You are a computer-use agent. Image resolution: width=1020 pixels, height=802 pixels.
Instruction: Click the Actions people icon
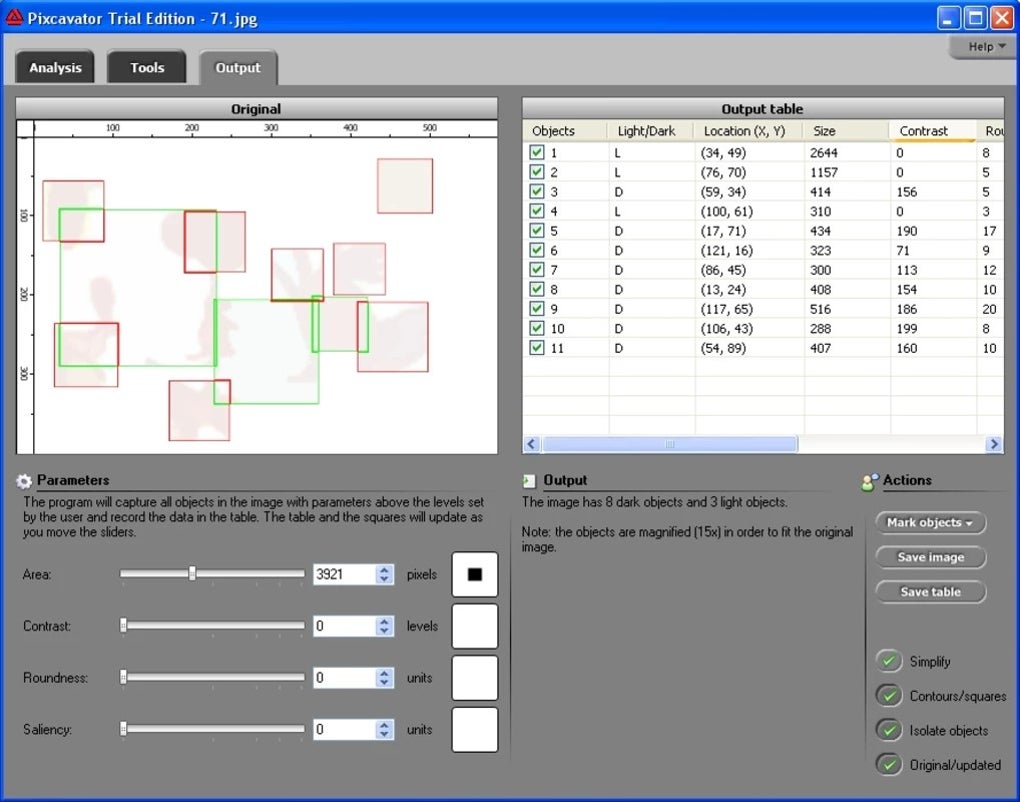pyautogui.click(x=868, y=480)
